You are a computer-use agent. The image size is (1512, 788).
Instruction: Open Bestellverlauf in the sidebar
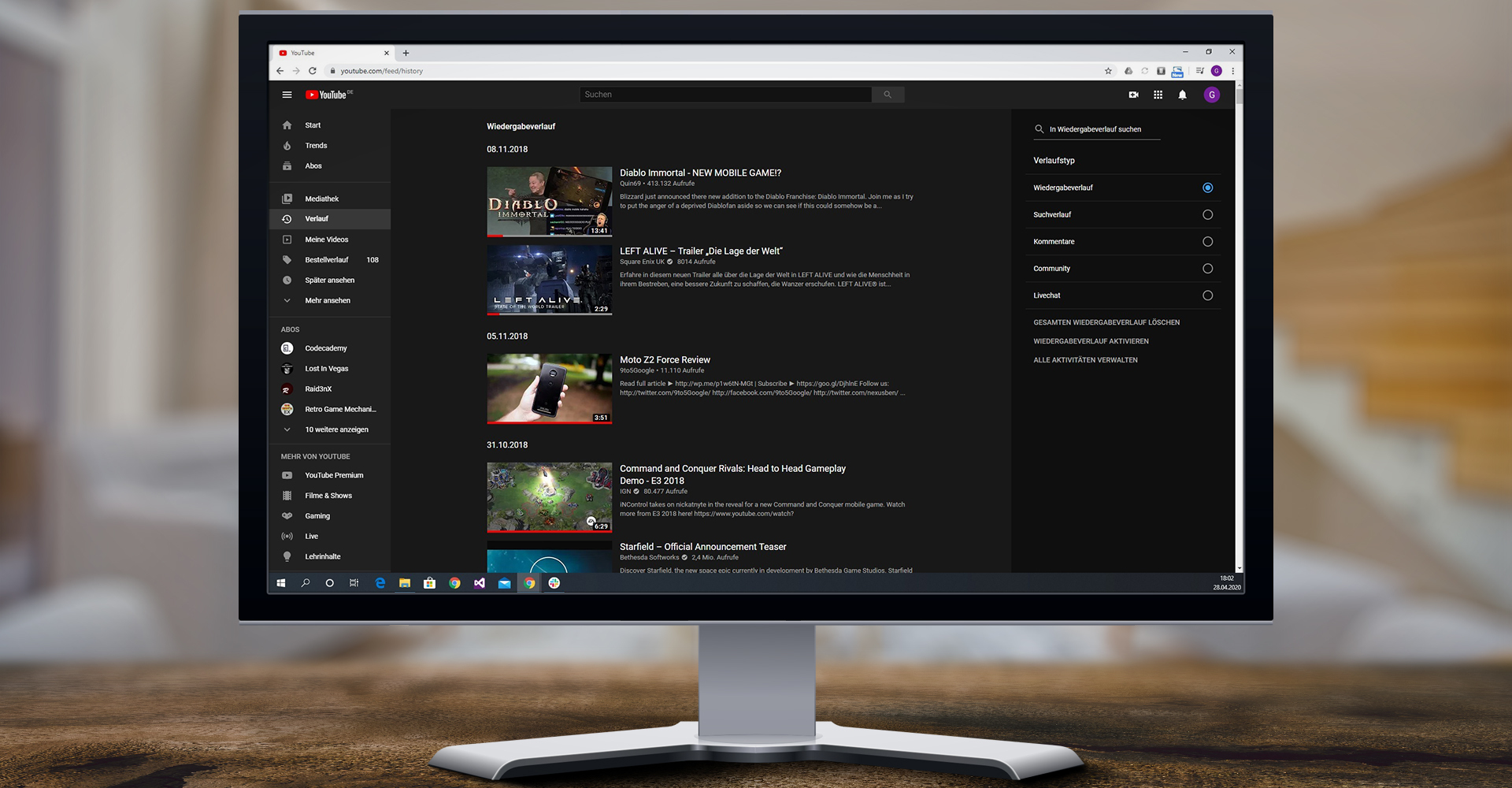[x=330, y=260]
